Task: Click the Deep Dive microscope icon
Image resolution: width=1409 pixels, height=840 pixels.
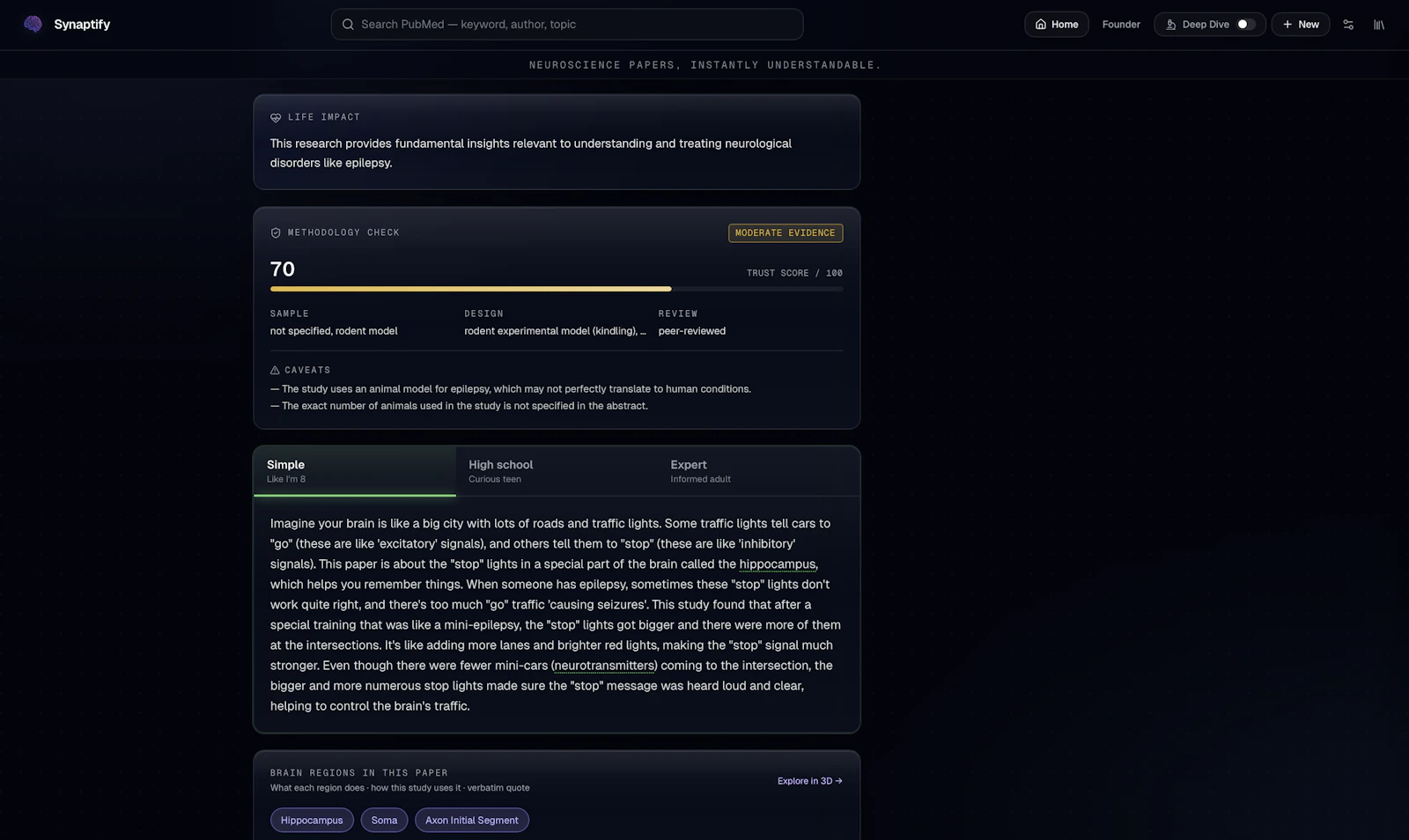Action: (1170, 25)
